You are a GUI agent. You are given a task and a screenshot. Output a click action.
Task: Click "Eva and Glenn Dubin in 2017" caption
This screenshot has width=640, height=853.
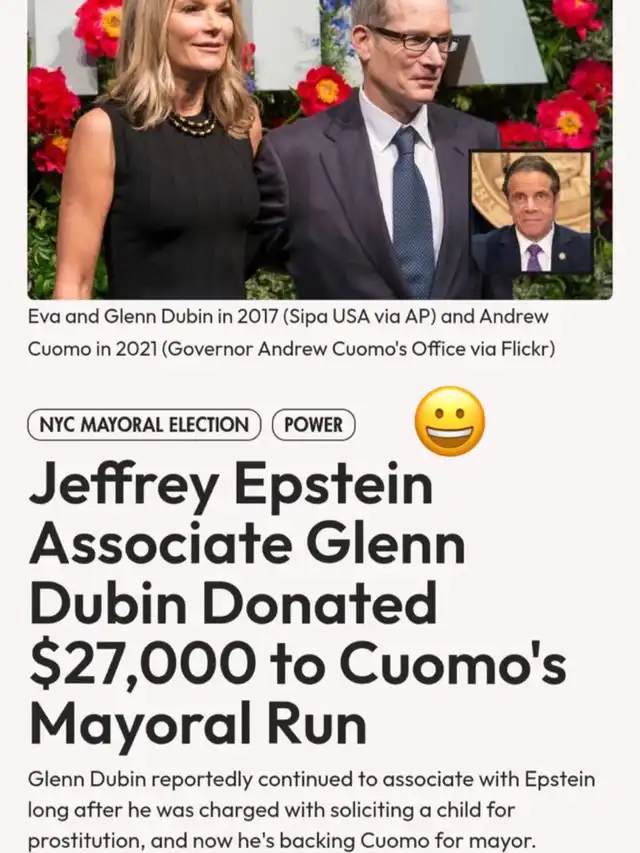click(153, 316)
